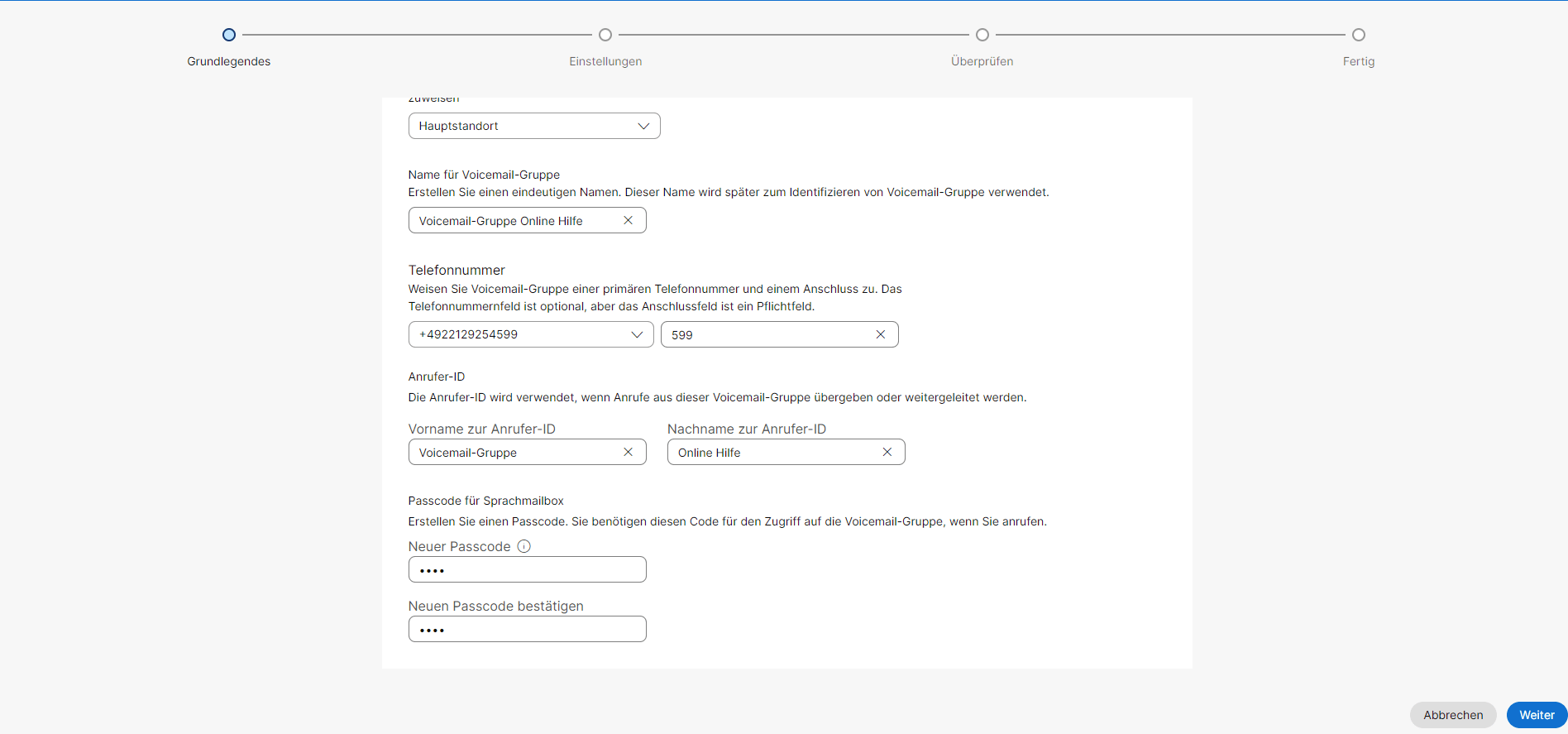The height and width of the screenshot is (734, 1568).
Task: Go to the Grundlegendes step
Action: pyautogui.click(x=229, y=35)
